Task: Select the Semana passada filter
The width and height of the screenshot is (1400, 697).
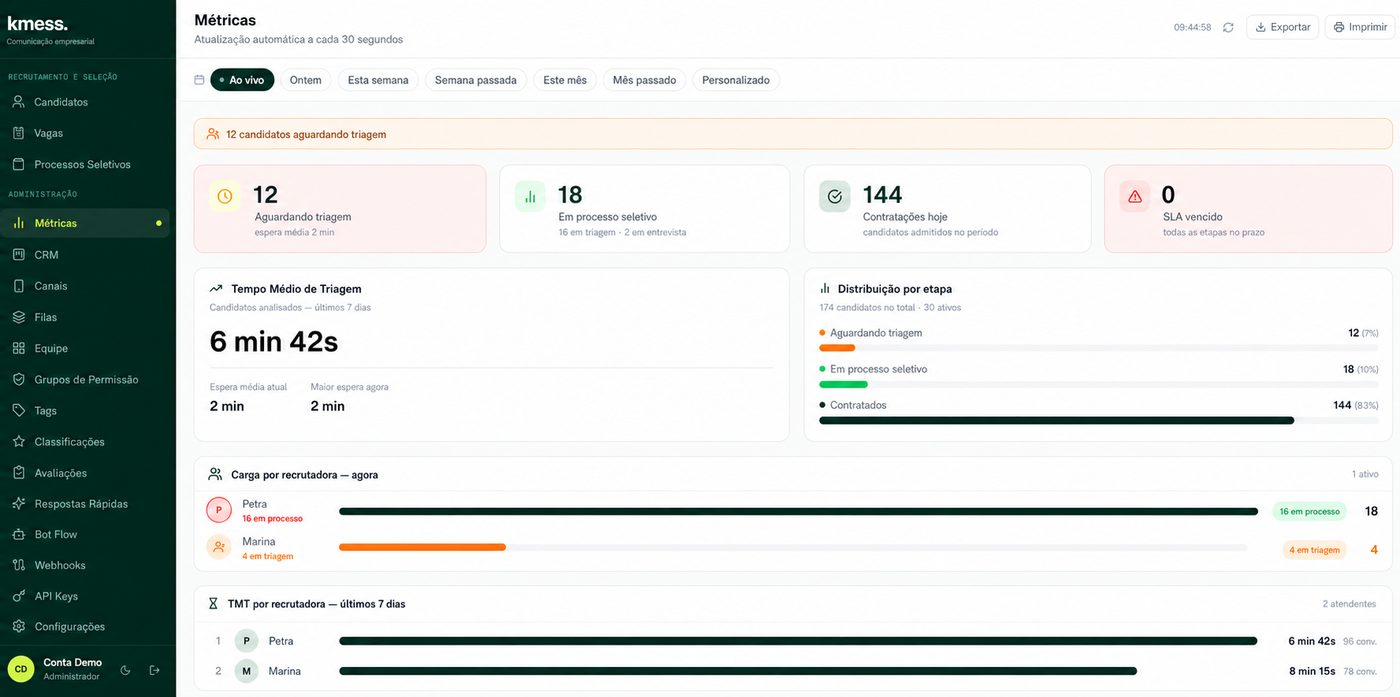Action: [x=475, y=80]
